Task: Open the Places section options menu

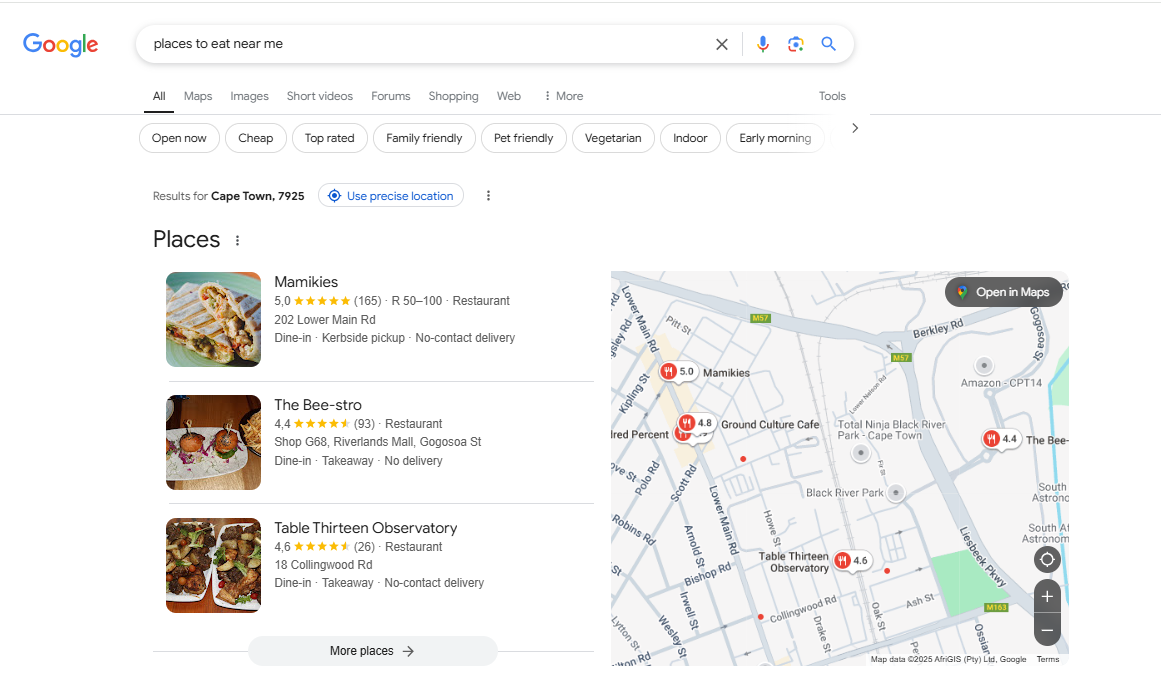Action: pos(237,241)
